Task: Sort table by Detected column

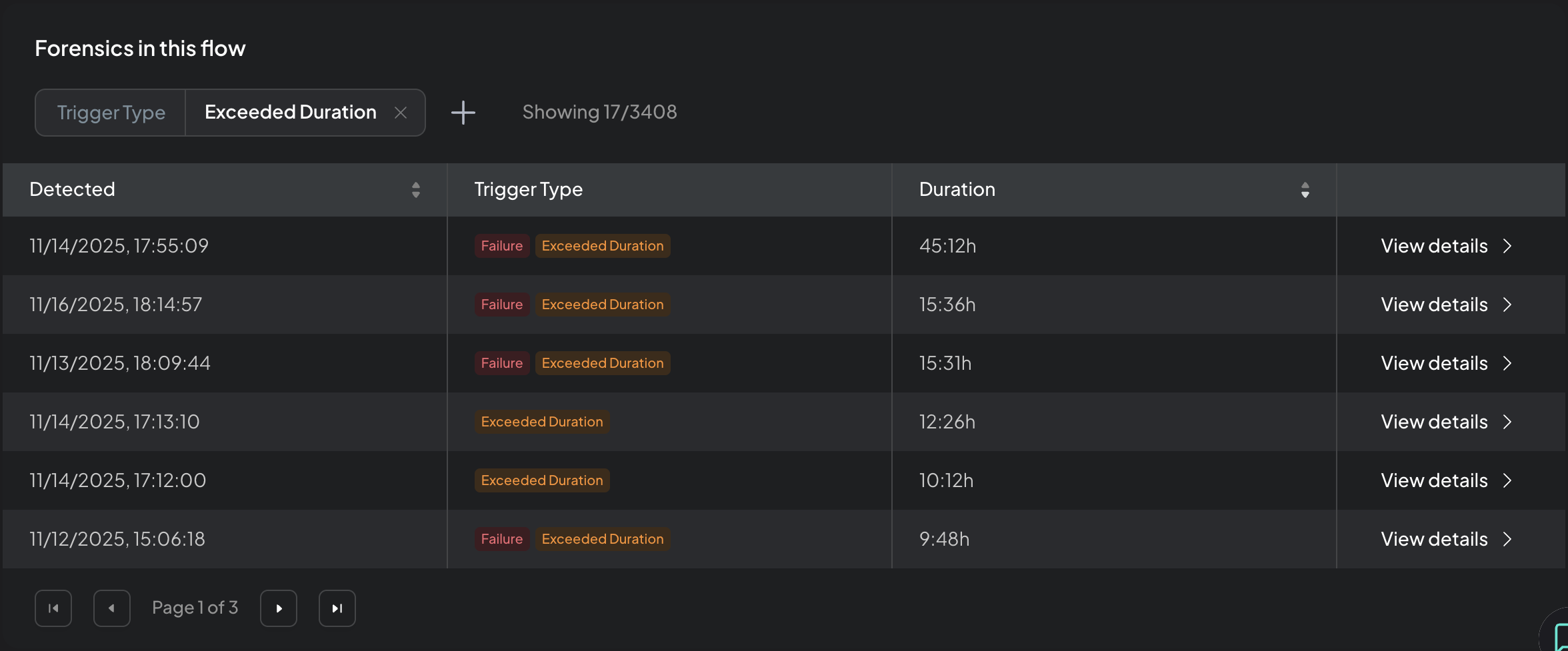Action: click(x=415, y=190)
